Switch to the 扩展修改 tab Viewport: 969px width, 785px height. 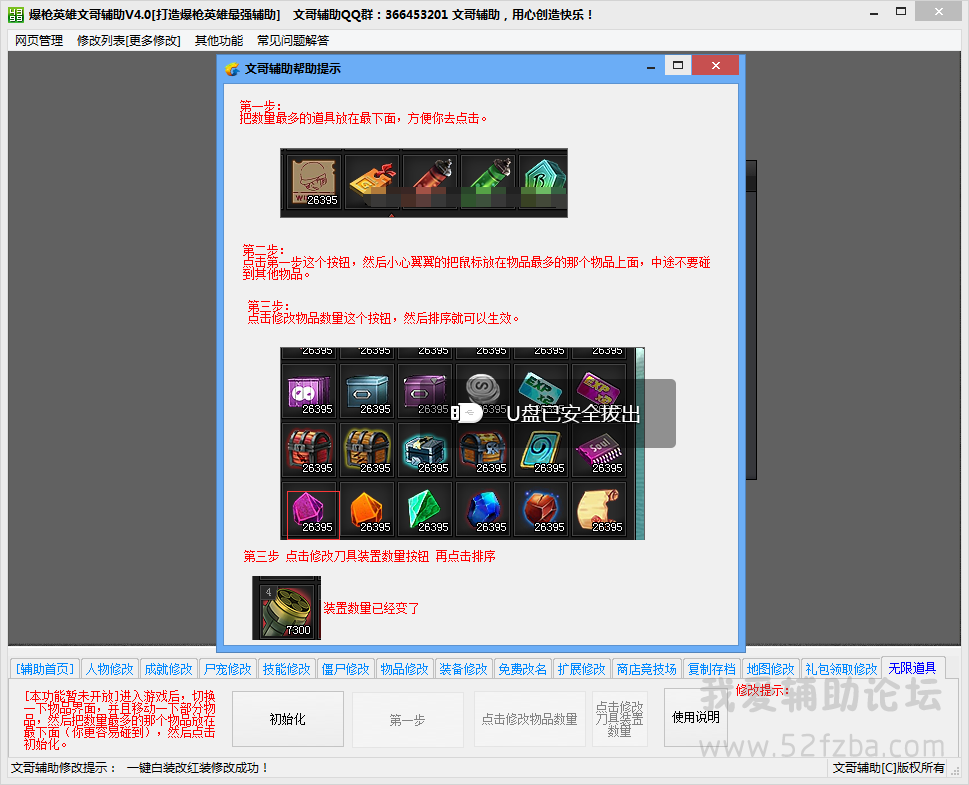tap(581, 669)
